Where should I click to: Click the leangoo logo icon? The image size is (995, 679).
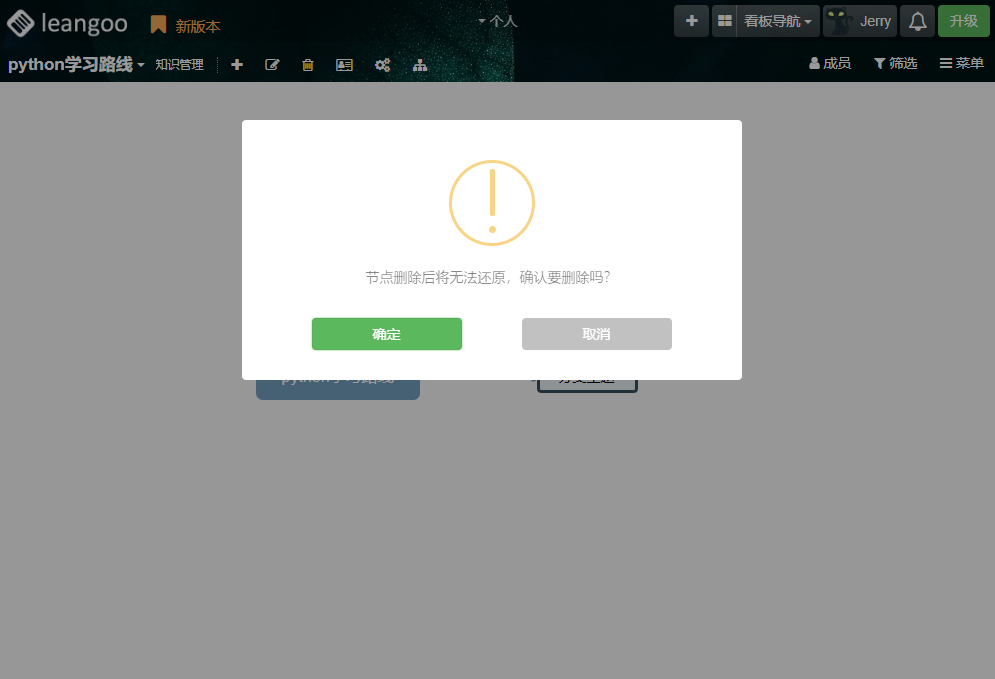point(20,23)
